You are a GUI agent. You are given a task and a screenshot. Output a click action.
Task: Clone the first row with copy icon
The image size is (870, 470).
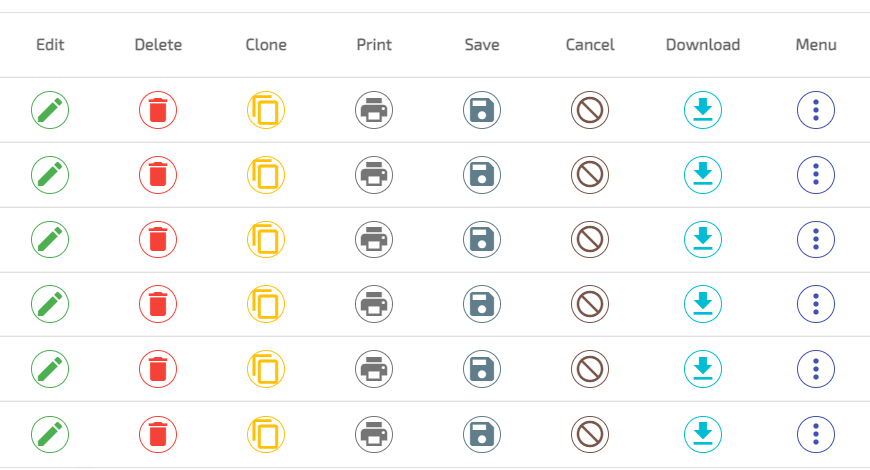click(x=266, y=110)
